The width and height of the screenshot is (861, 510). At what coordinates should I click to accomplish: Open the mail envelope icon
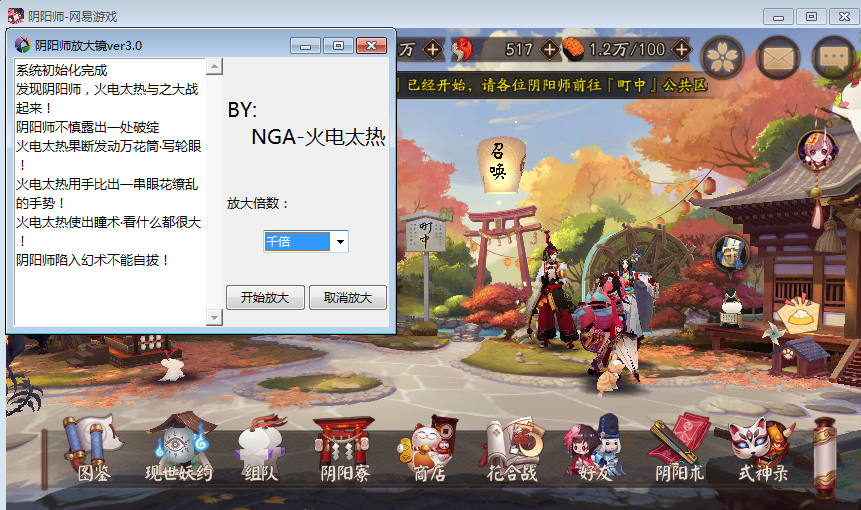(779, 57)
